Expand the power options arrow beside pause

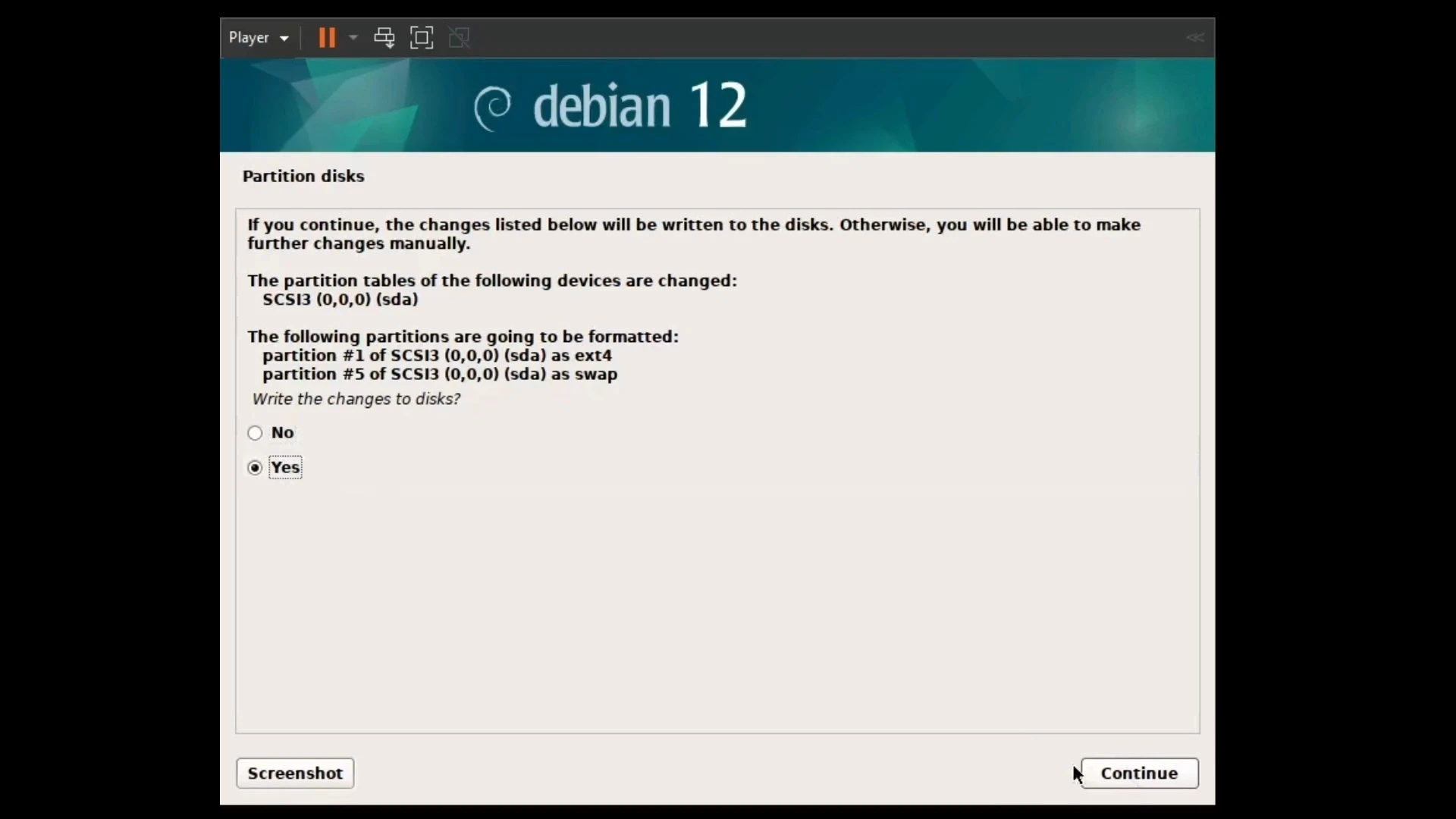353,38
